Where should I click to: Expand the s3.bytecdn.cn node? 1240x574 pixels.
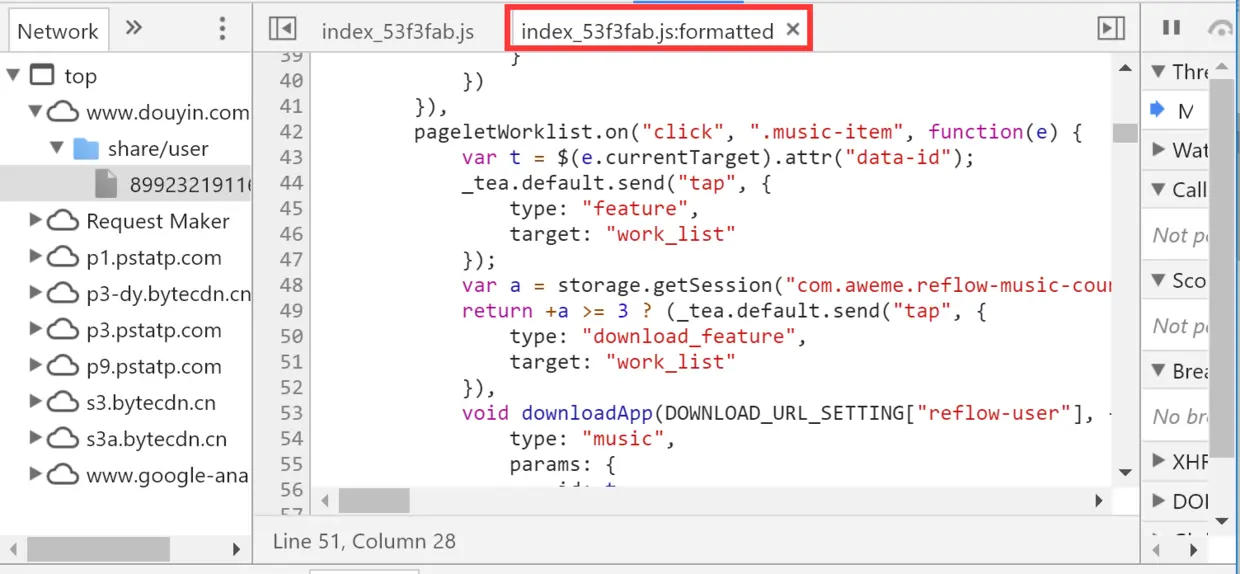[36, 403]
